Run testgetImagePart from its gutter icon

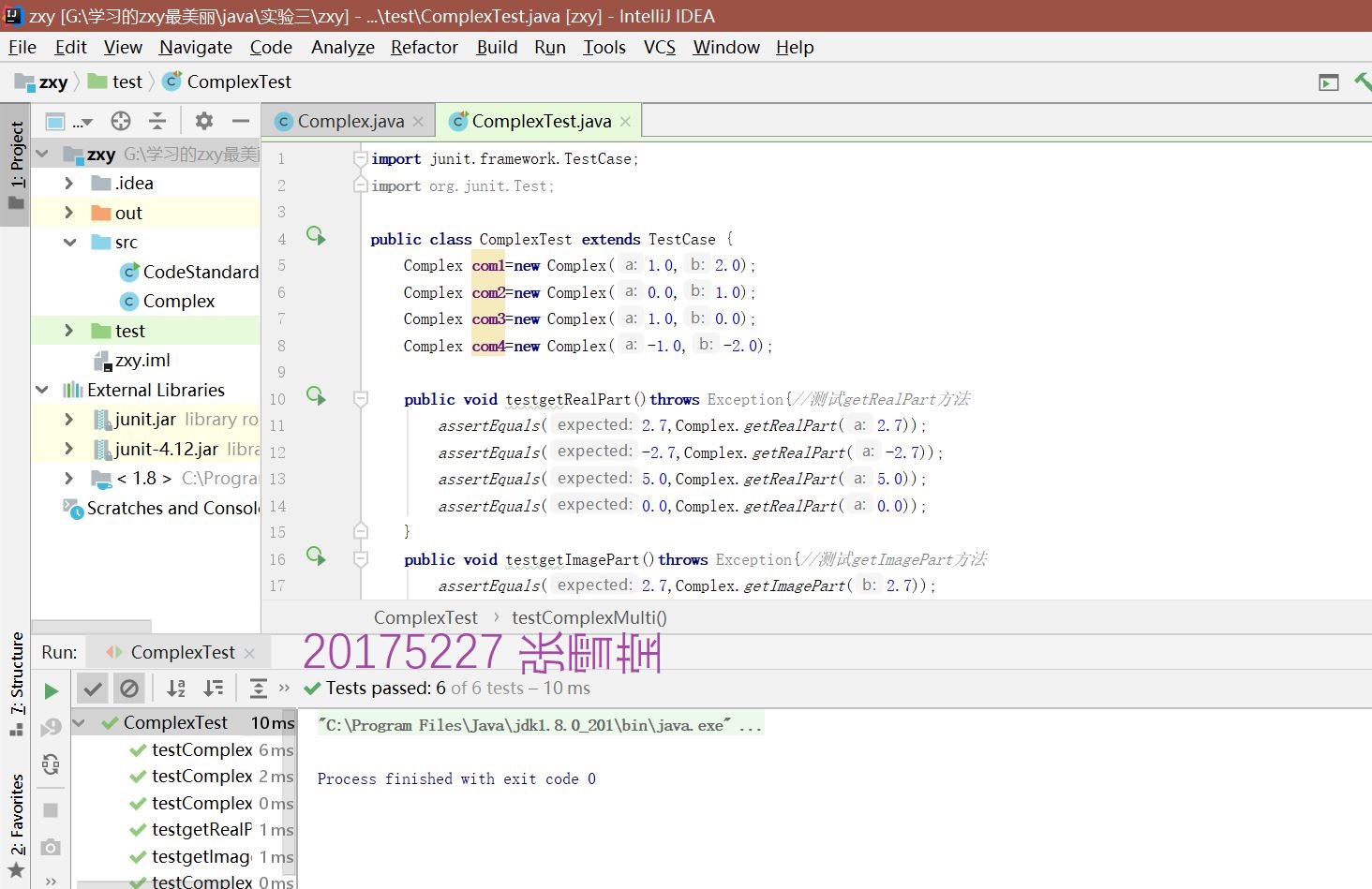[316, 556]
